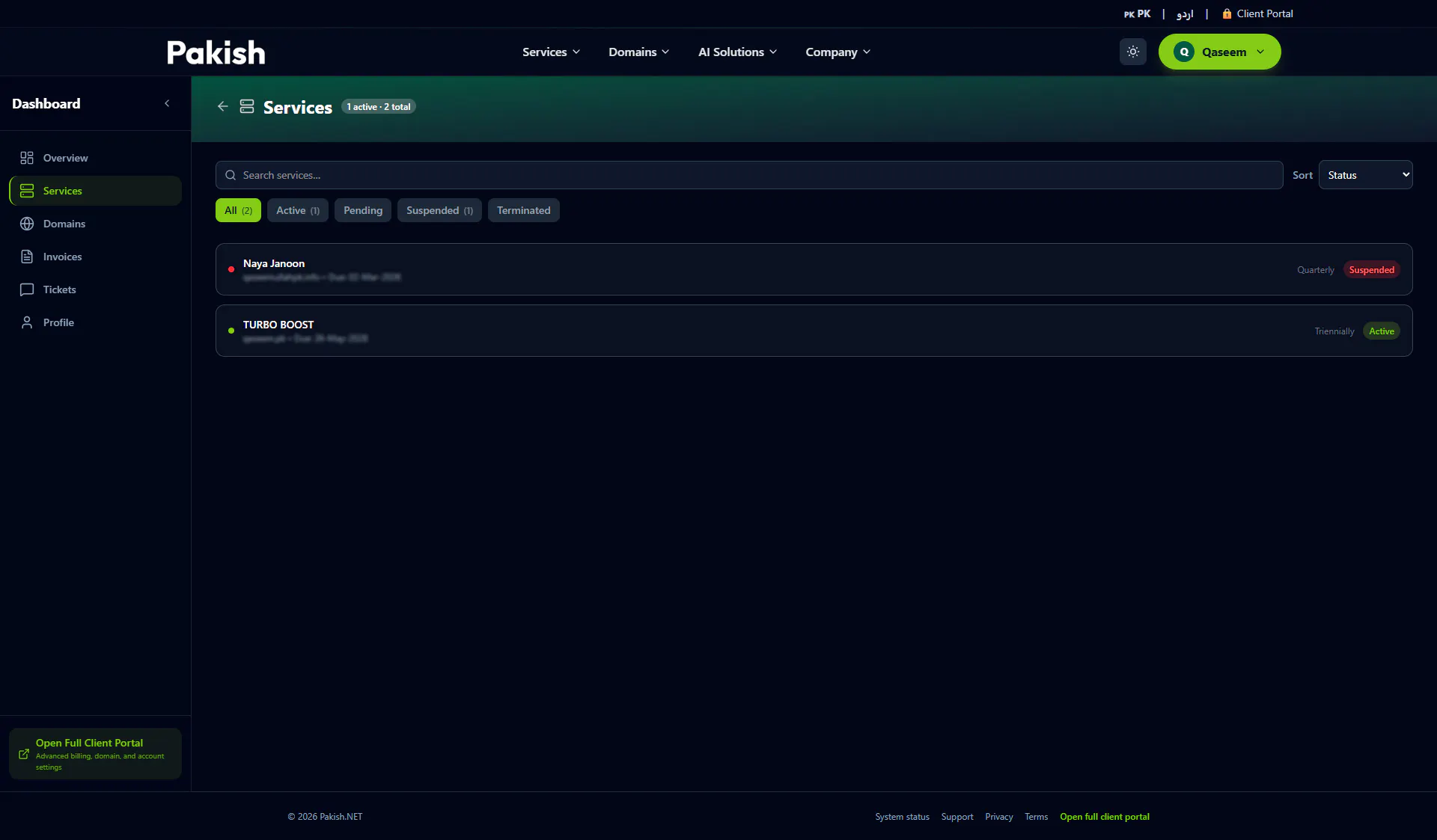Toggle light/dark theme sun icon
This screenshot has height=840, width=1437.
click(1132, 52)
